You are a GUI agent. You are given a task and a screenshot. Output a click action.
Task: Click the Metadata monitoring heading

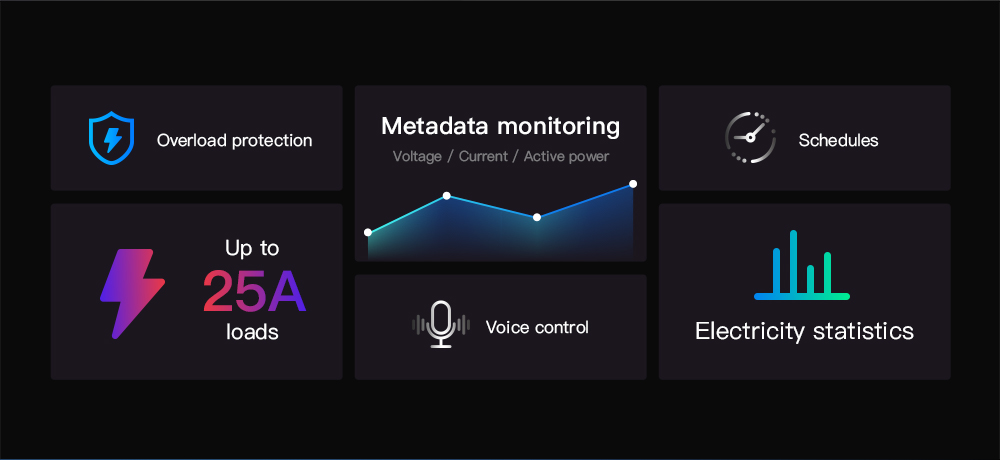click(500, 126)
